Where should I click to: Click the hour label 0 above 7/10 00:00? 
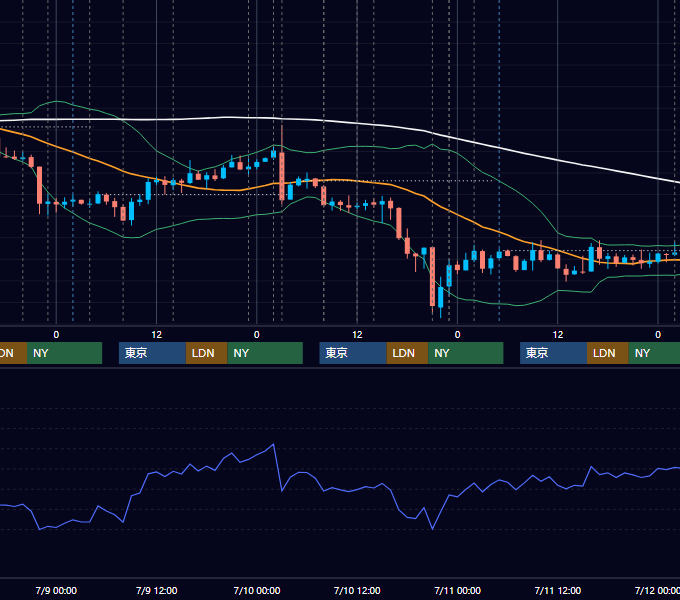tap(257, 335)
